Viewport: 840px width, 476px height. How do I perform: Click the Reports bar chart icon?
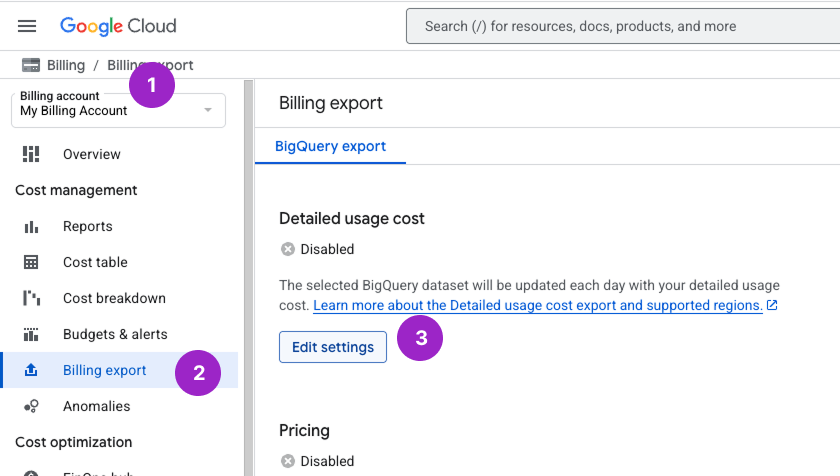pyautogui.click(x=31, y=227)
